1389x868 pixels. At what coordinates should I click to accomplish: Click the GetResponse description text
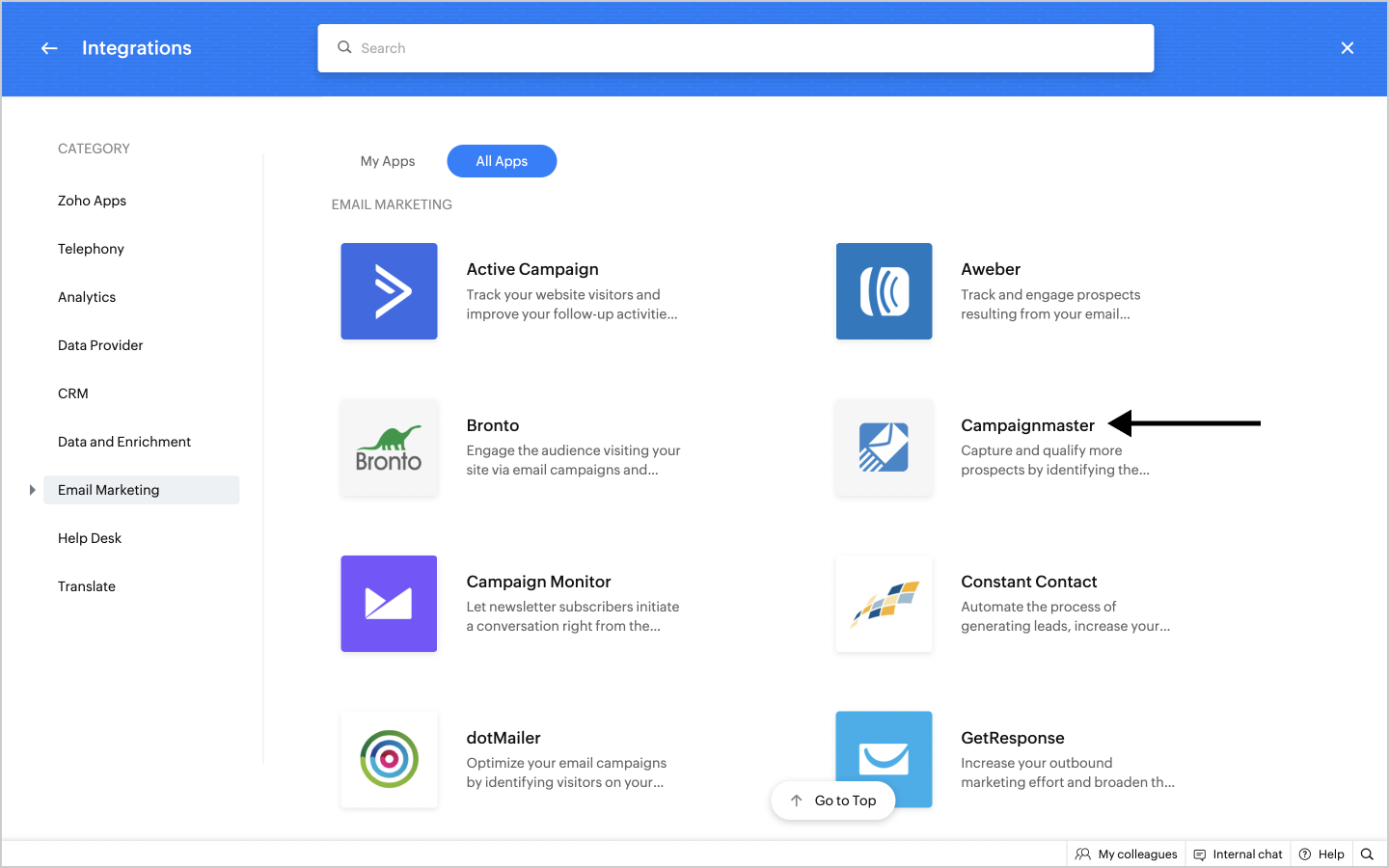coord(1068,773)
